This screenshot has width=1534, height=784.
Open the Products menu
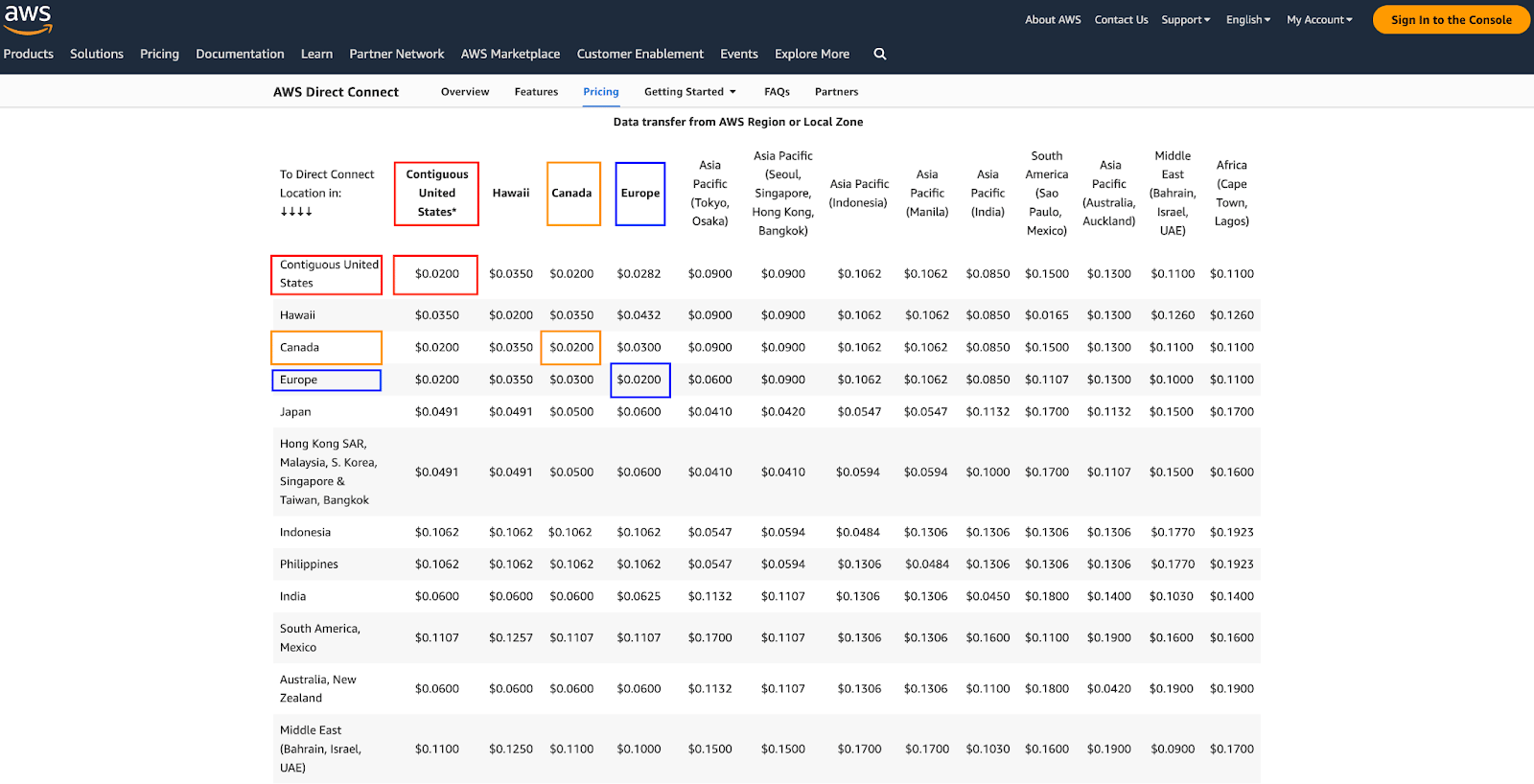[29, 55]
